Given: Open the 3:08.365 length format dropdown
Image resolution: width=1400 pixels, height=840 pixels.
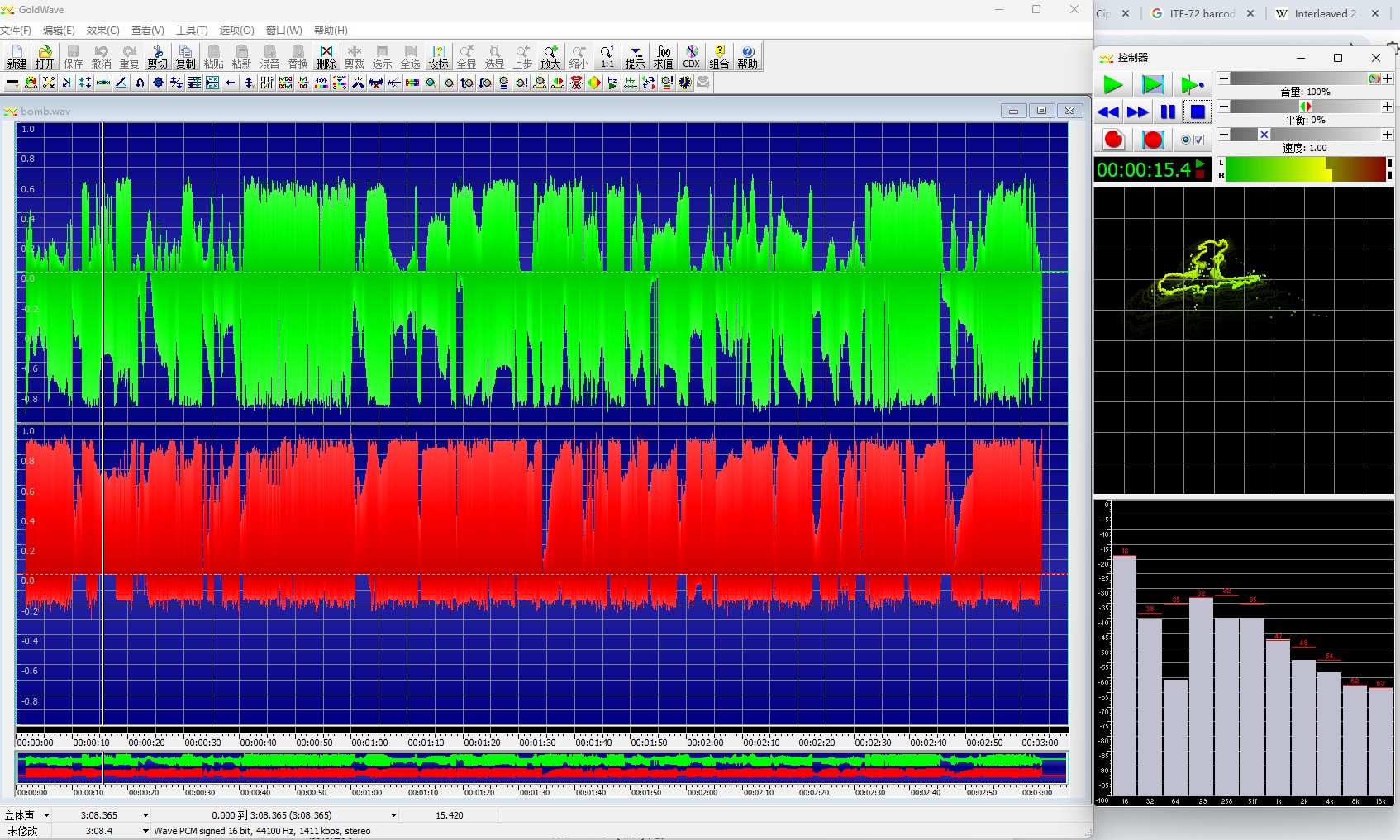Looking at the screenshot, I should coord(145,815).
